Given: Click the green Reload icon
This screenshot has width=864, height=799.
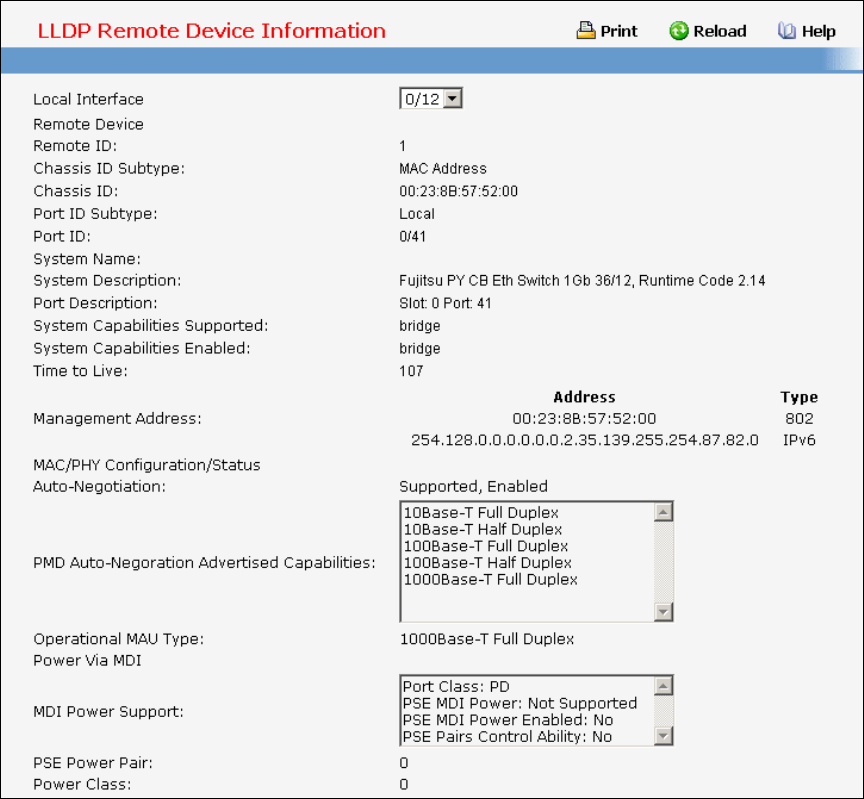Looking at the screenshot, I should pyautogui.click(x=679, y=31).
